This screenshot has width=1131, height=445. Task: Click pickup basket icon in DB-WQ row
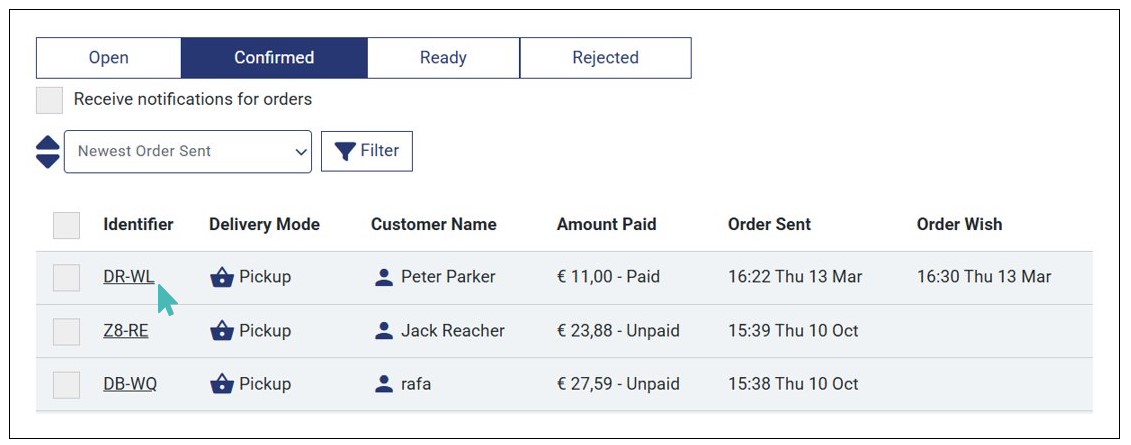click(222, 384)
